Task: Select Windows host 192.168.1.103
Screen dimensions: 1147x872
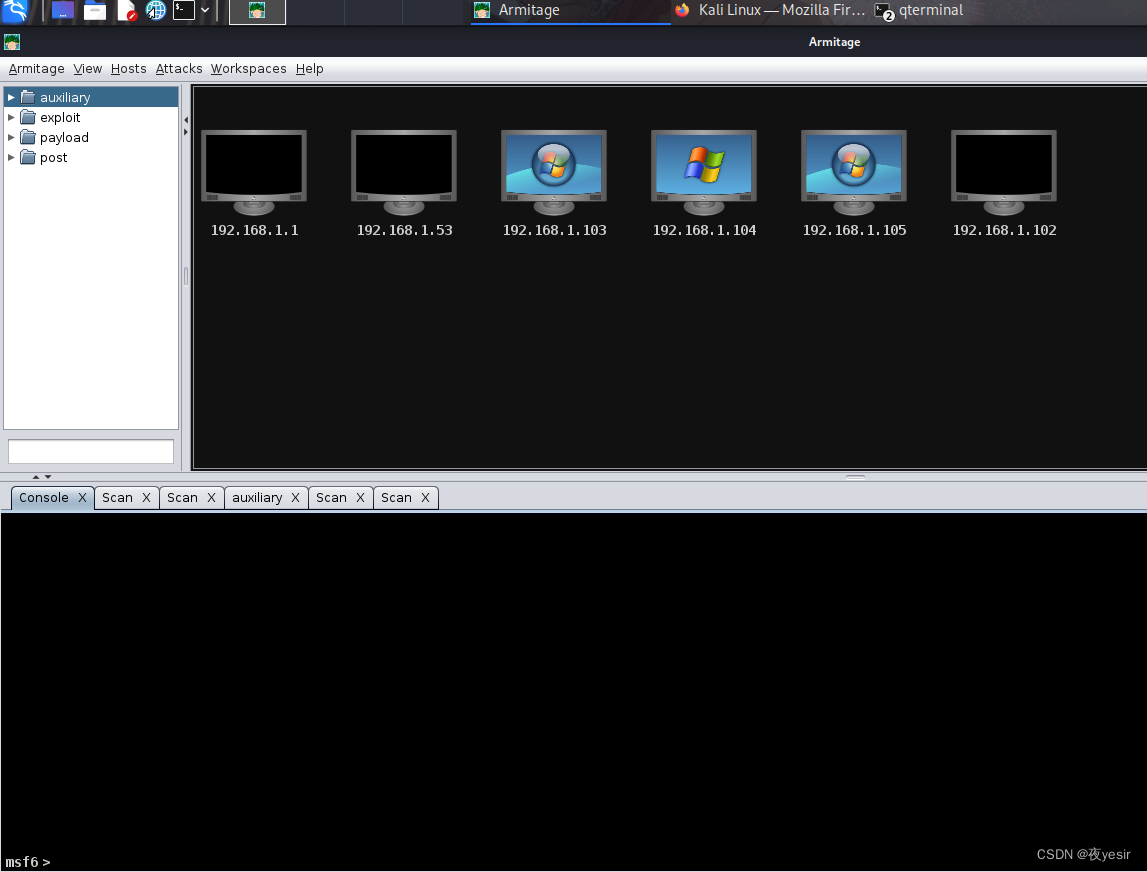Action: [554, 173]
